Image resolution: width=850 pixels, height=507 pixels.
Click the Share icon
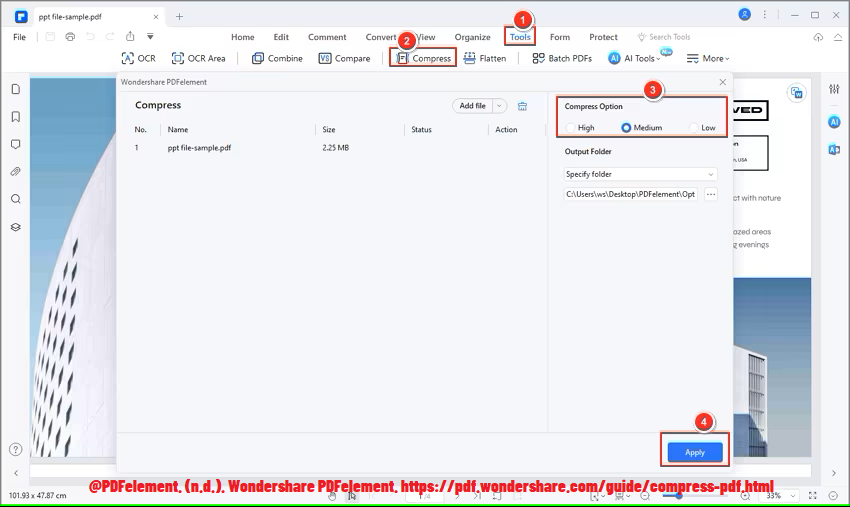click(130, 36)
